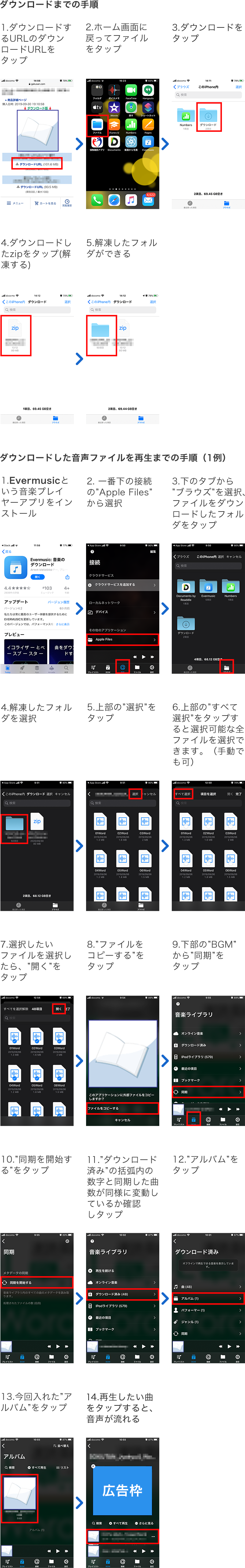Viewport: 245px width, 1568px height.
Task: Tap the album thumbnail in step 13
Action: coord(19,1494)
